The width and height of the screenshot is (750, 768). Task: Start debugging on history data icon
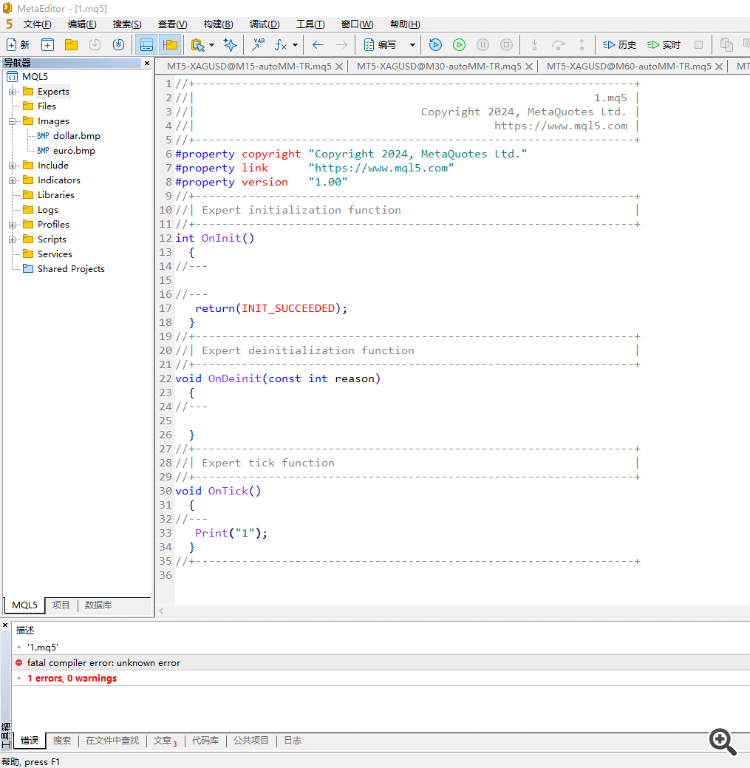pyautogui.click(x=435, y=45)
